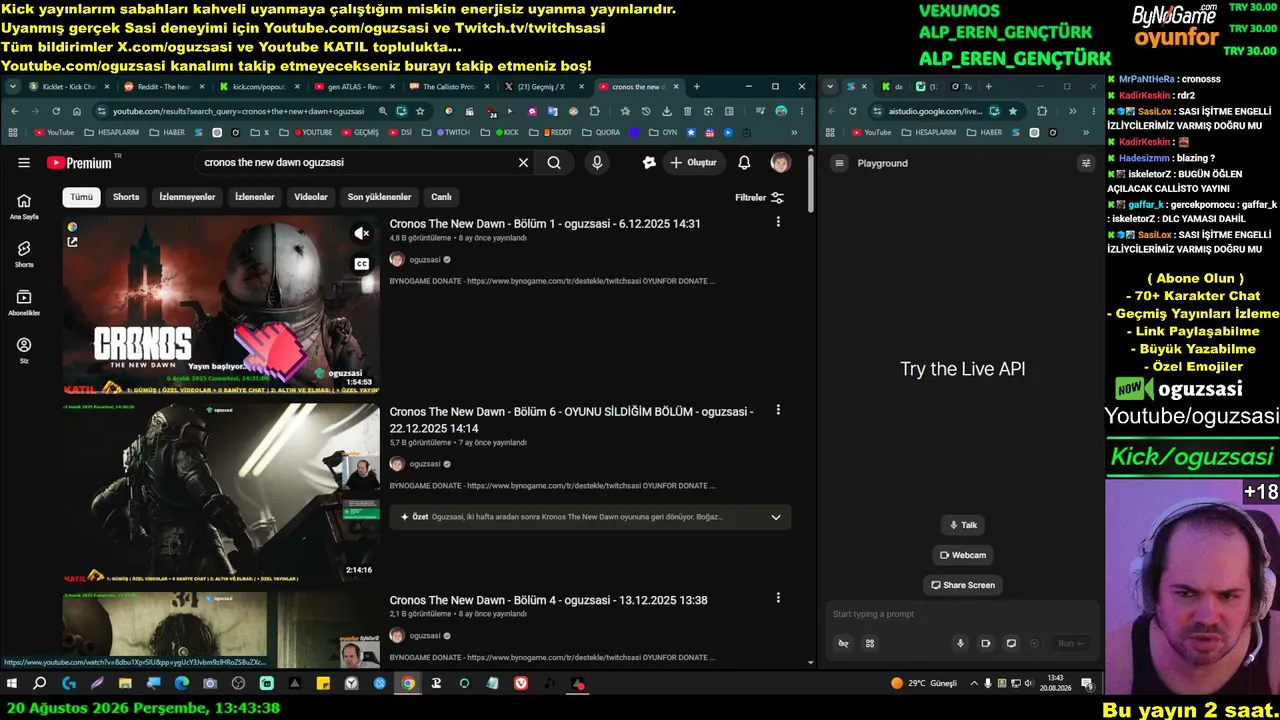Reload the YouTube browser page
This screenshot has width=1280, height=720.
click(56, 111)
